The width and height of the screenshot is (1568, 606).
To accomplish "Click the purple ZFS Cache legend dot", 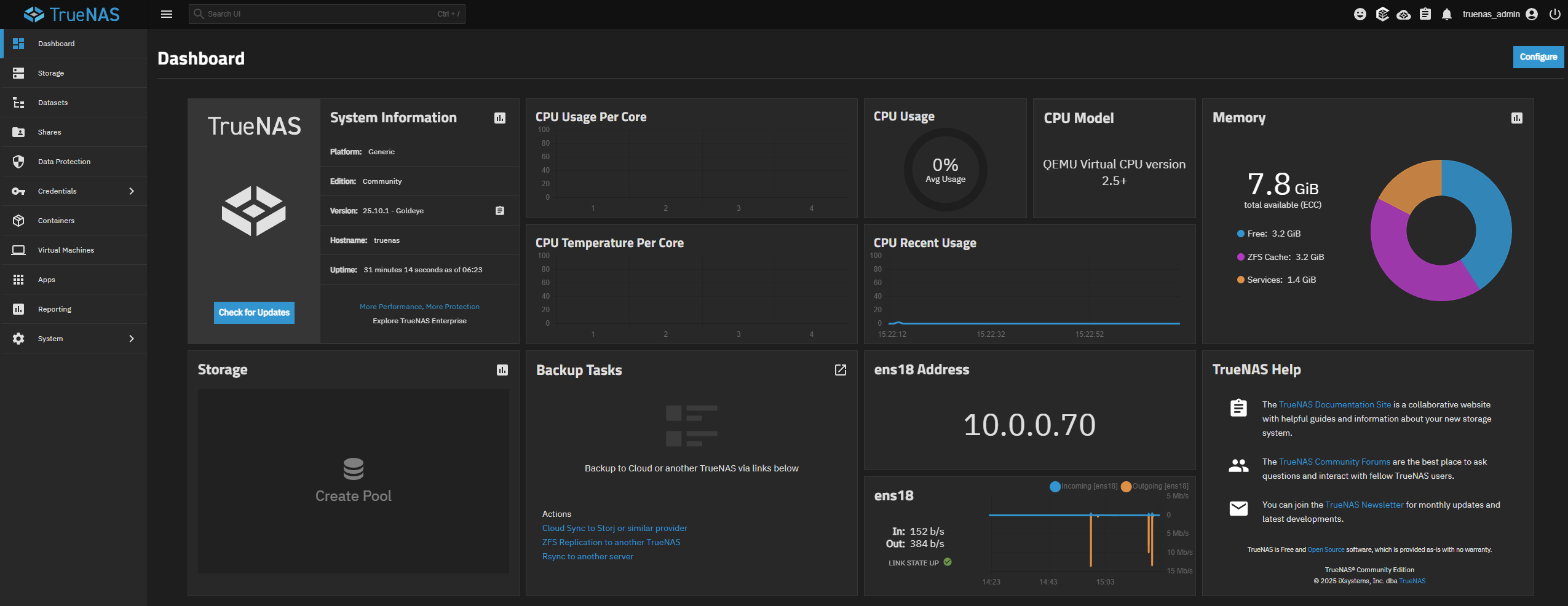I will click(1240, 257).
